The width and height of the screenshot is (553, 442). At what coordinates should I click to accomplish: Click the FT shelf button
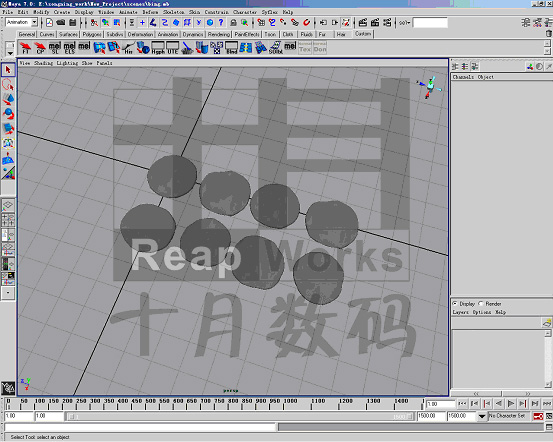tap(25, 48)
